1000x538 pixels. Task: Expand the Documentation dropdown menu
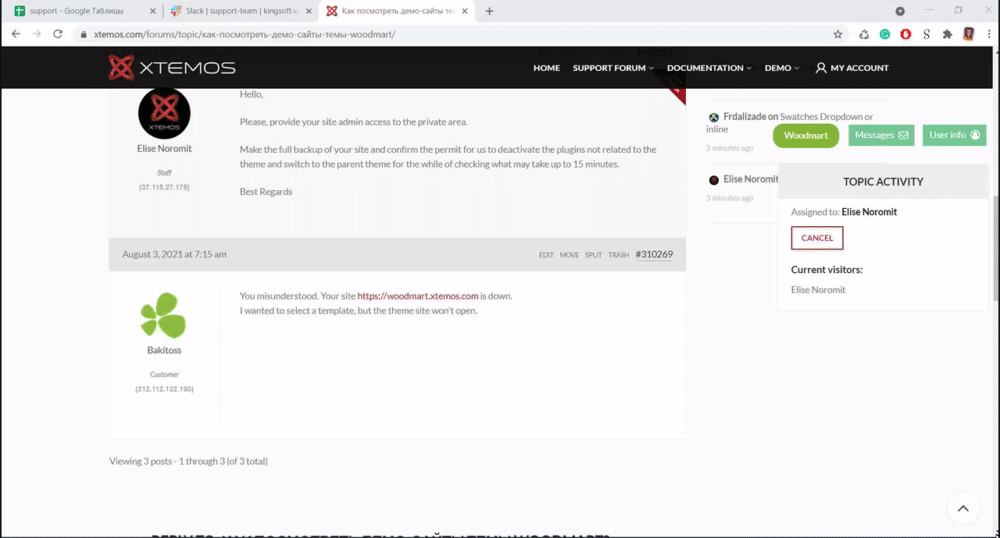709,68
